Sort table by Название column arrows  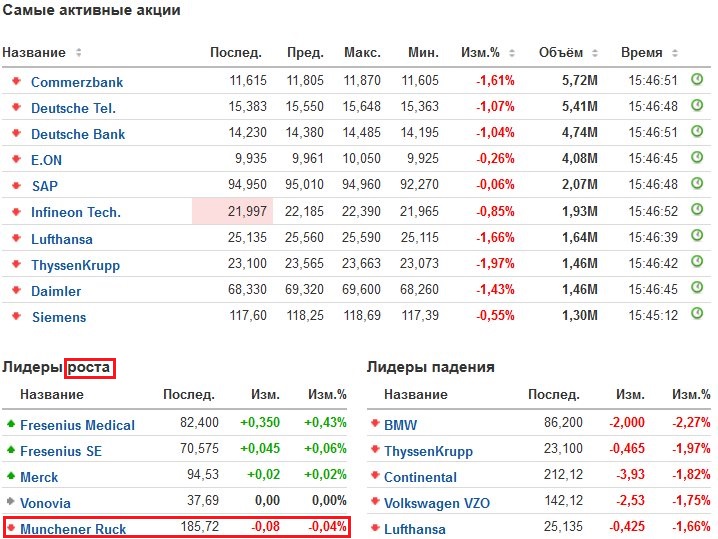click(79, 53)
